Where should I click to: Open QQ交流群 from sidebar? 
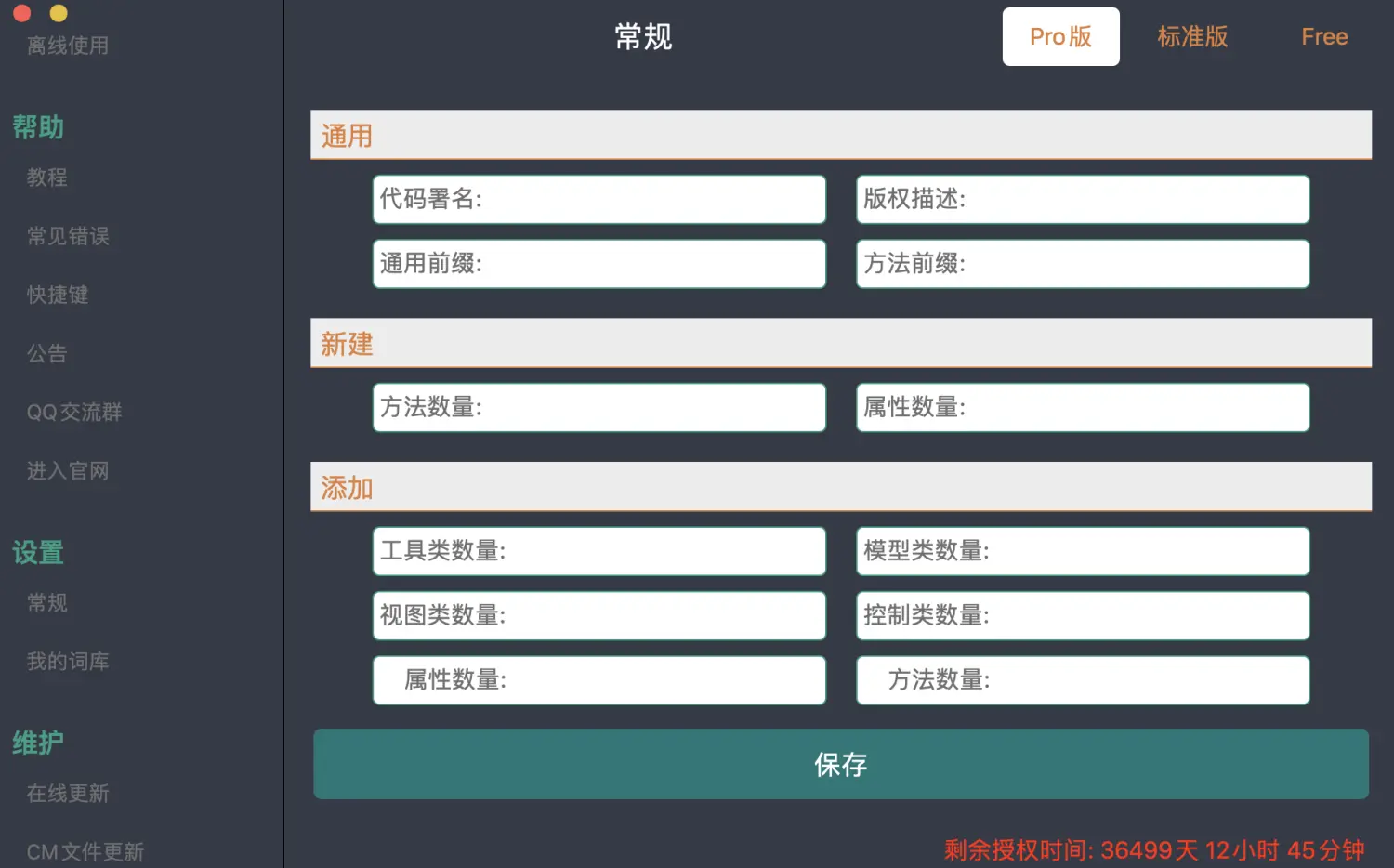(74, 412)
